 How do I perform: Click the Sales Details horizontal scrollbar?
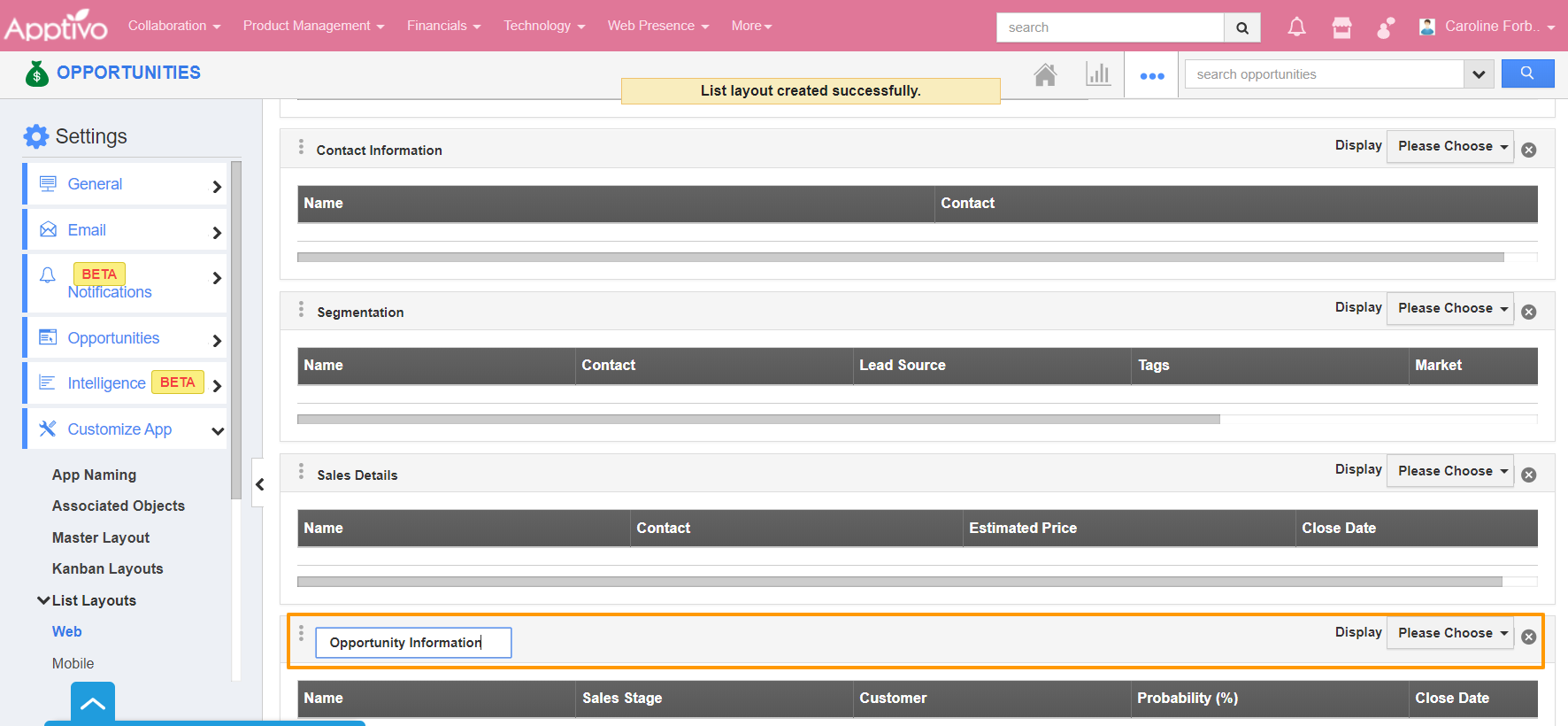899,582
